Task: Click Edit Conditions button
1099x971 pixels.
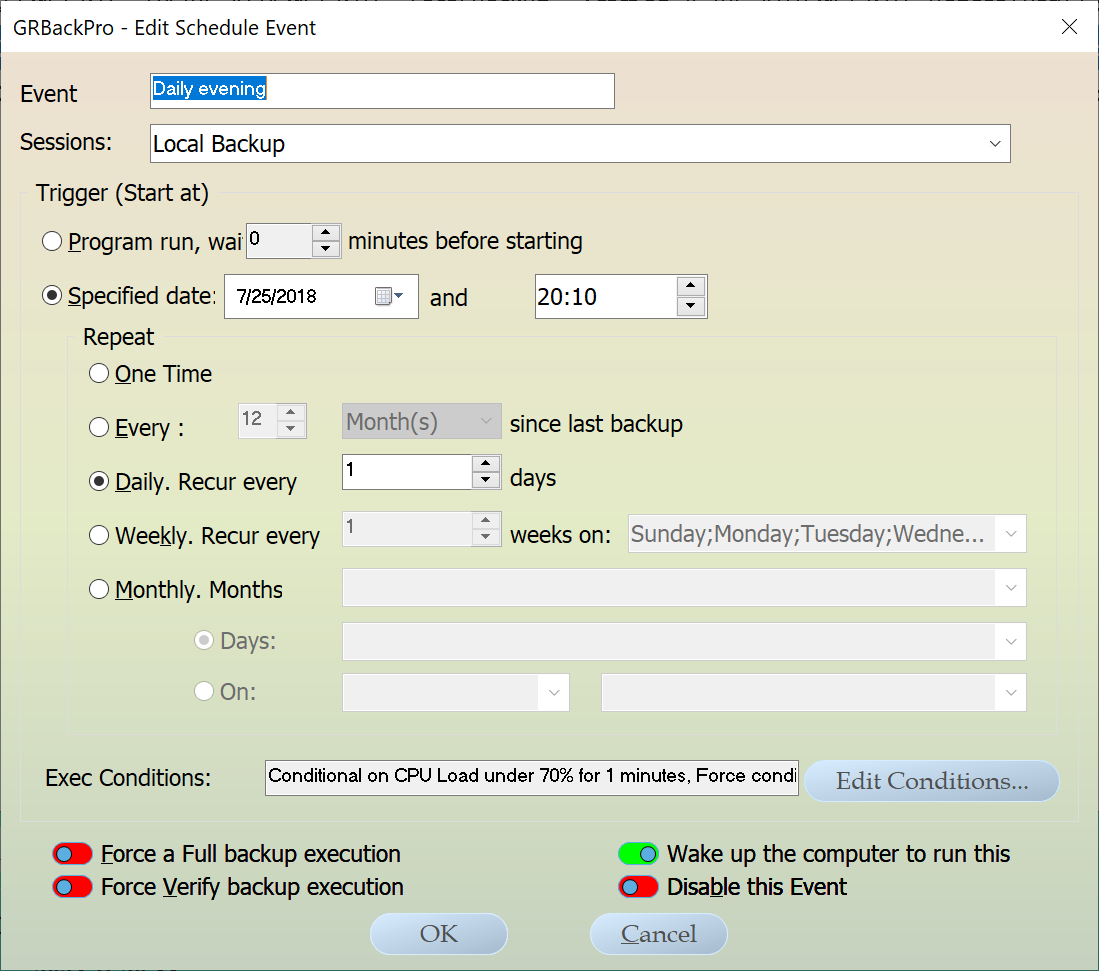Action: (931, 781)
